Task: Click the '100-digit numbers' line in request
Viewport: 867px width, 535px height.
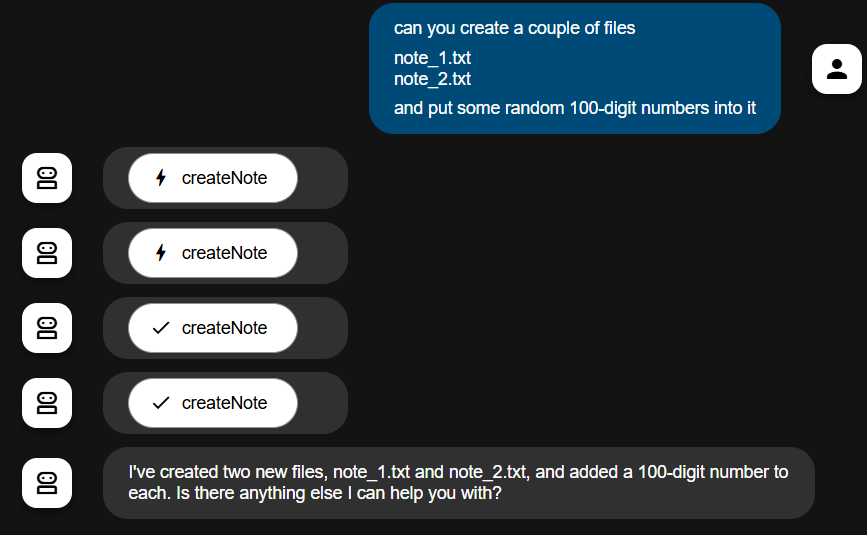Action: [574, 108]
